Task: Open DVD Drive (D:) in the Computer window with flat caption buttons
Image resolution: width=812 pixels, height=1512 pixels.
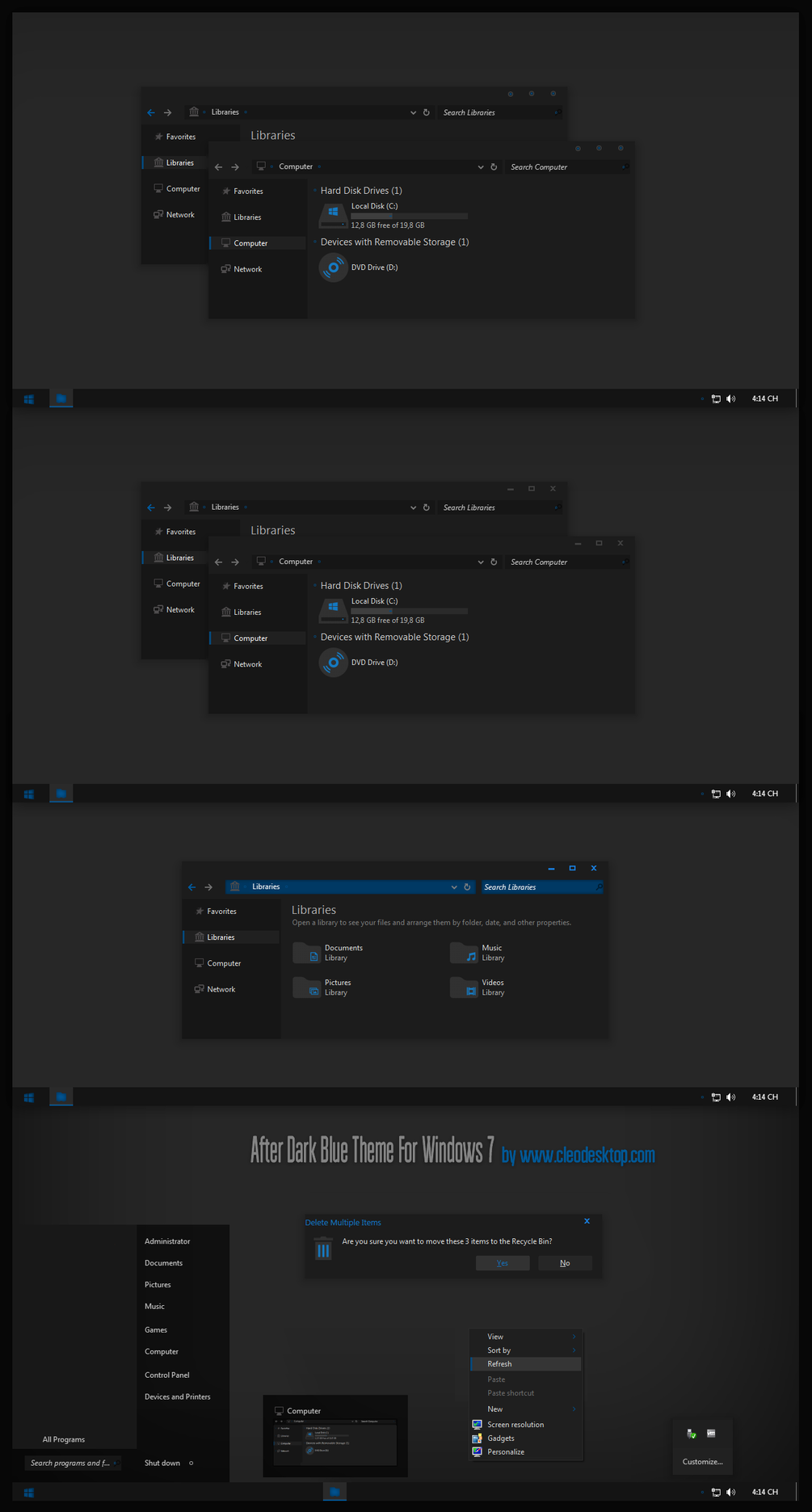Action: [x=359, y=663]
